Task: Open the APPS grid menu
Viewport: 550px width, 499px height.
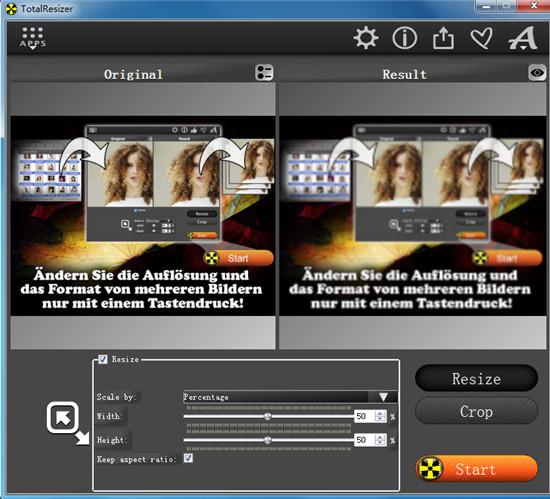Action: point(32,38)
